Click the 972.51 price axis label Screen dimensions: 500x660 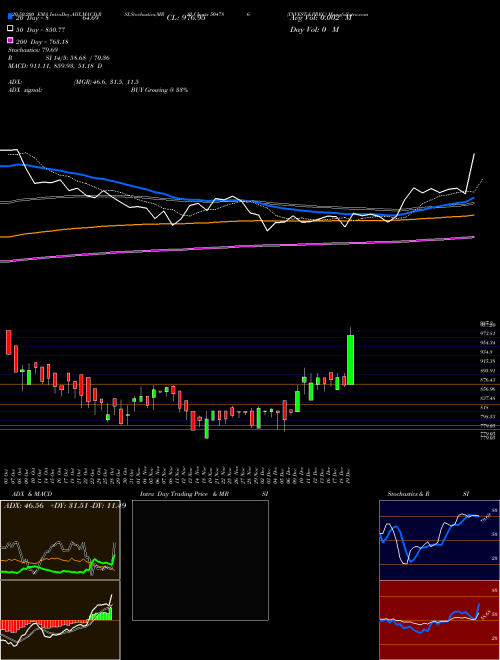click(488, 333)
